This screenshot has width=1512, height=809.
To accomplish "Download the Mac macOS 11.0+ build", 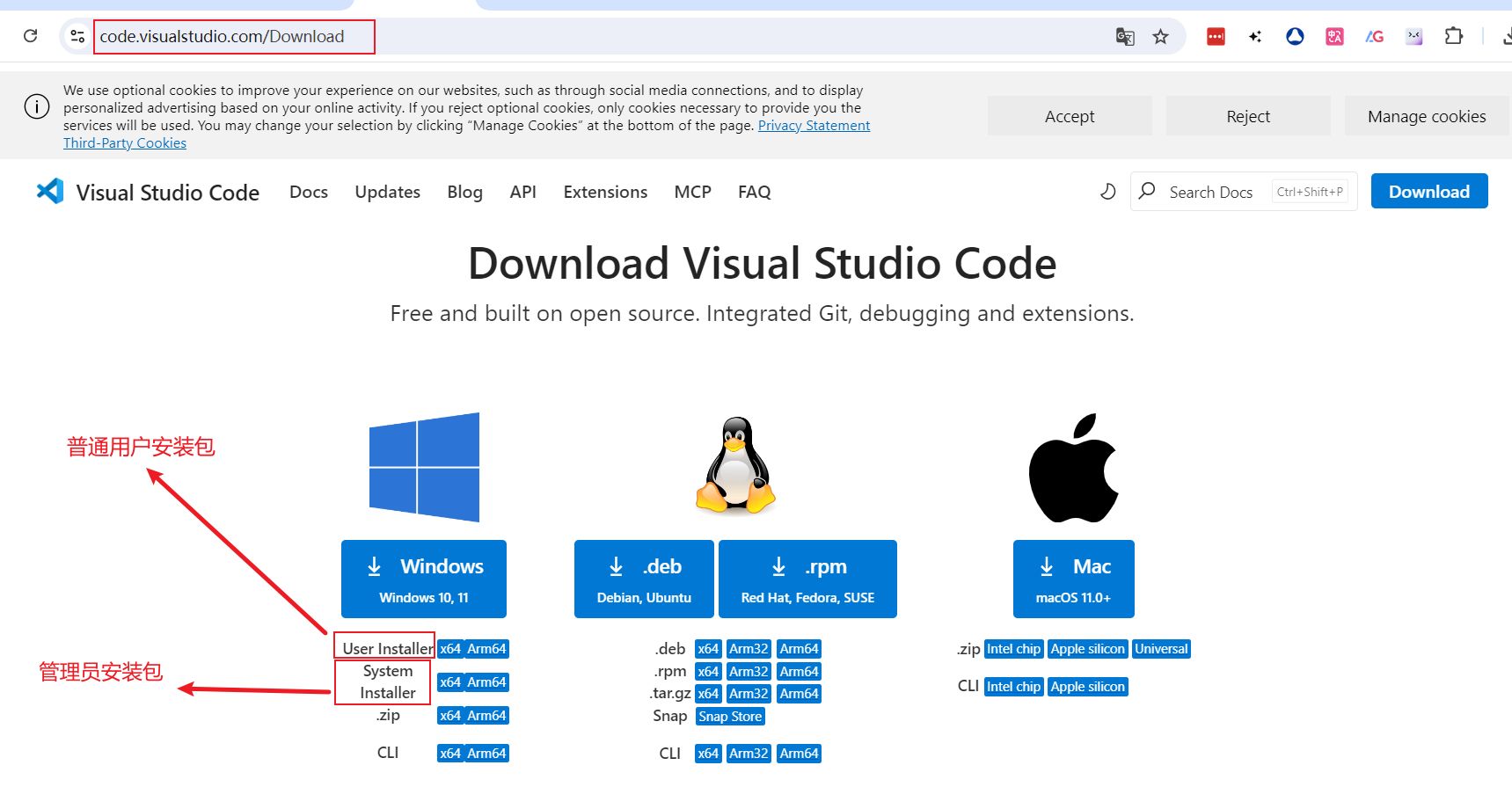I will tap(1073, 579).
